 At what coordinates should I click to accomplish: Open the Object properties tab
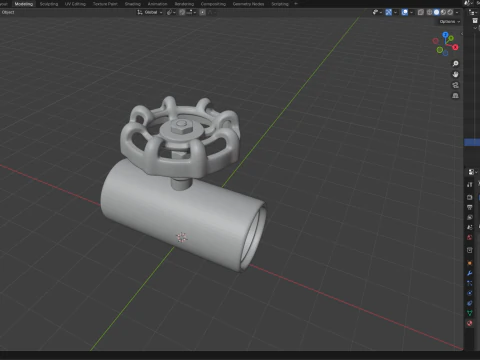point(470,263)
